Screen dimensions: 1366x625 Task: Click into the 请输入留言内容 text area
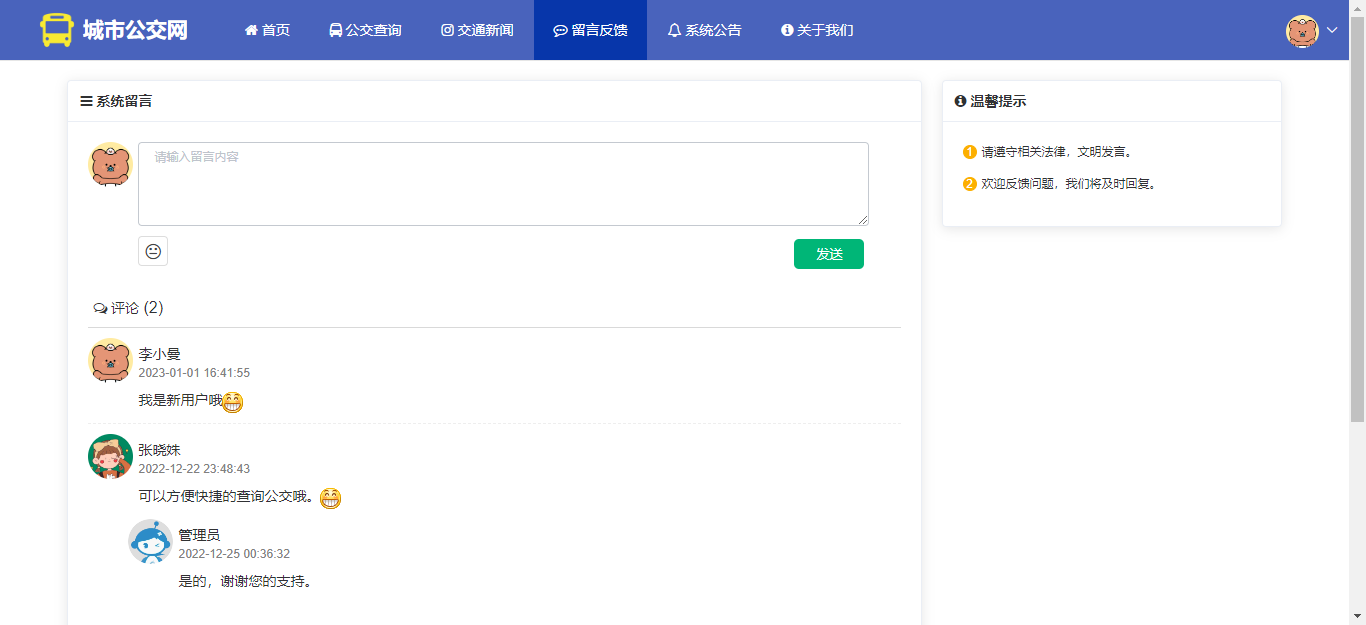tap(503, 184)
